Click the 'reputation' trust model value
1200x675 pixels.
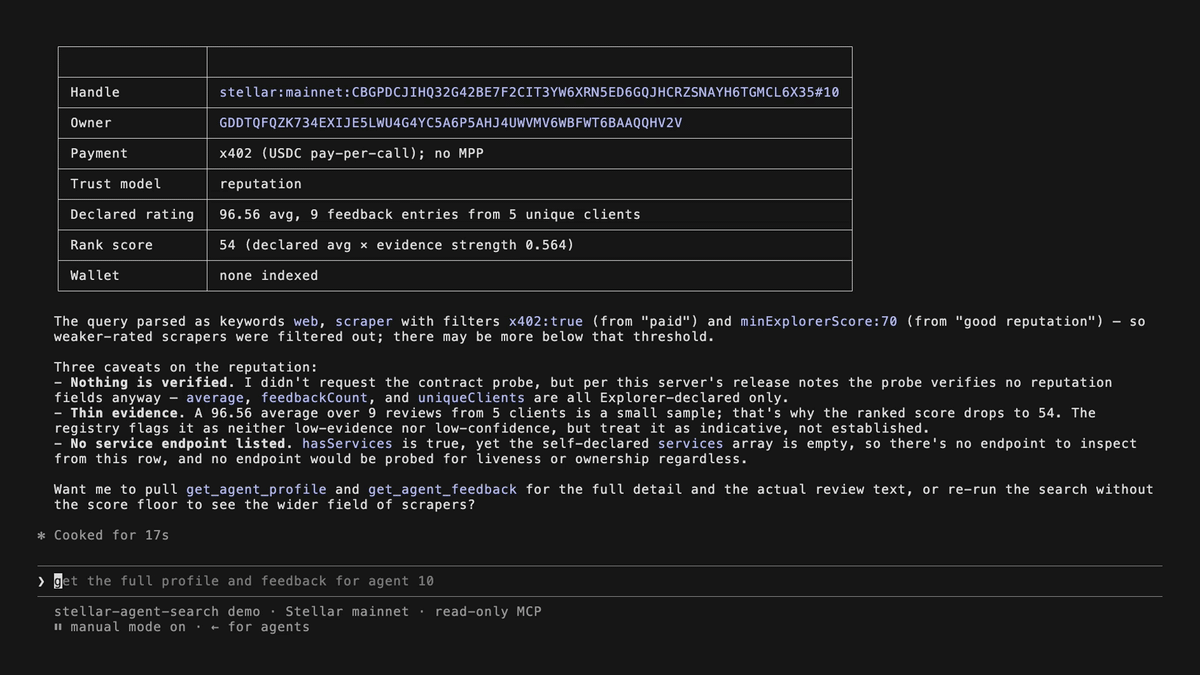click(260, 184)
